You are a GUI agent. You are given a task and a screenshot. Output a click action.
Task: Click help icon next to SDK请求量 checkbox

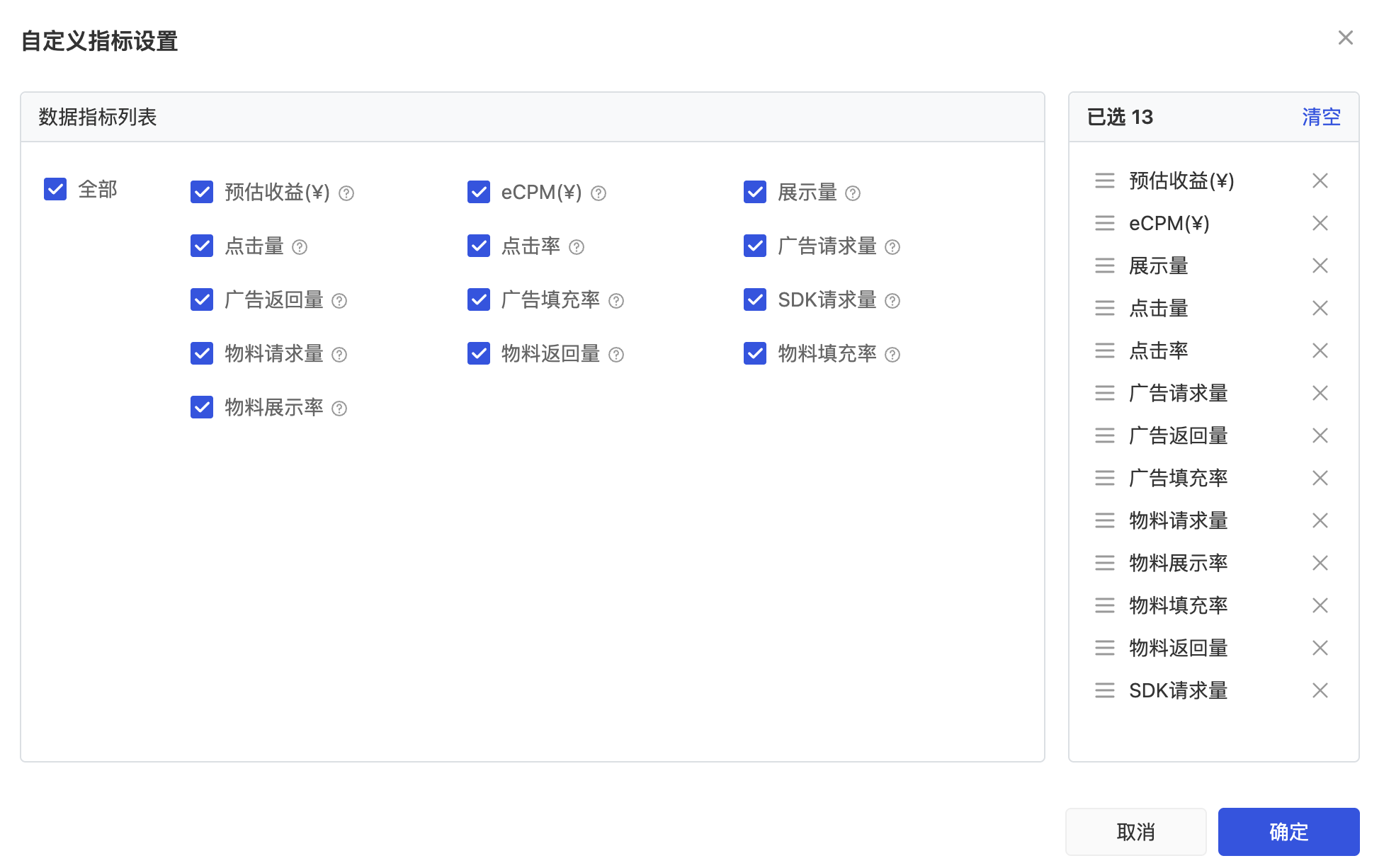click(x=892, y=301)
